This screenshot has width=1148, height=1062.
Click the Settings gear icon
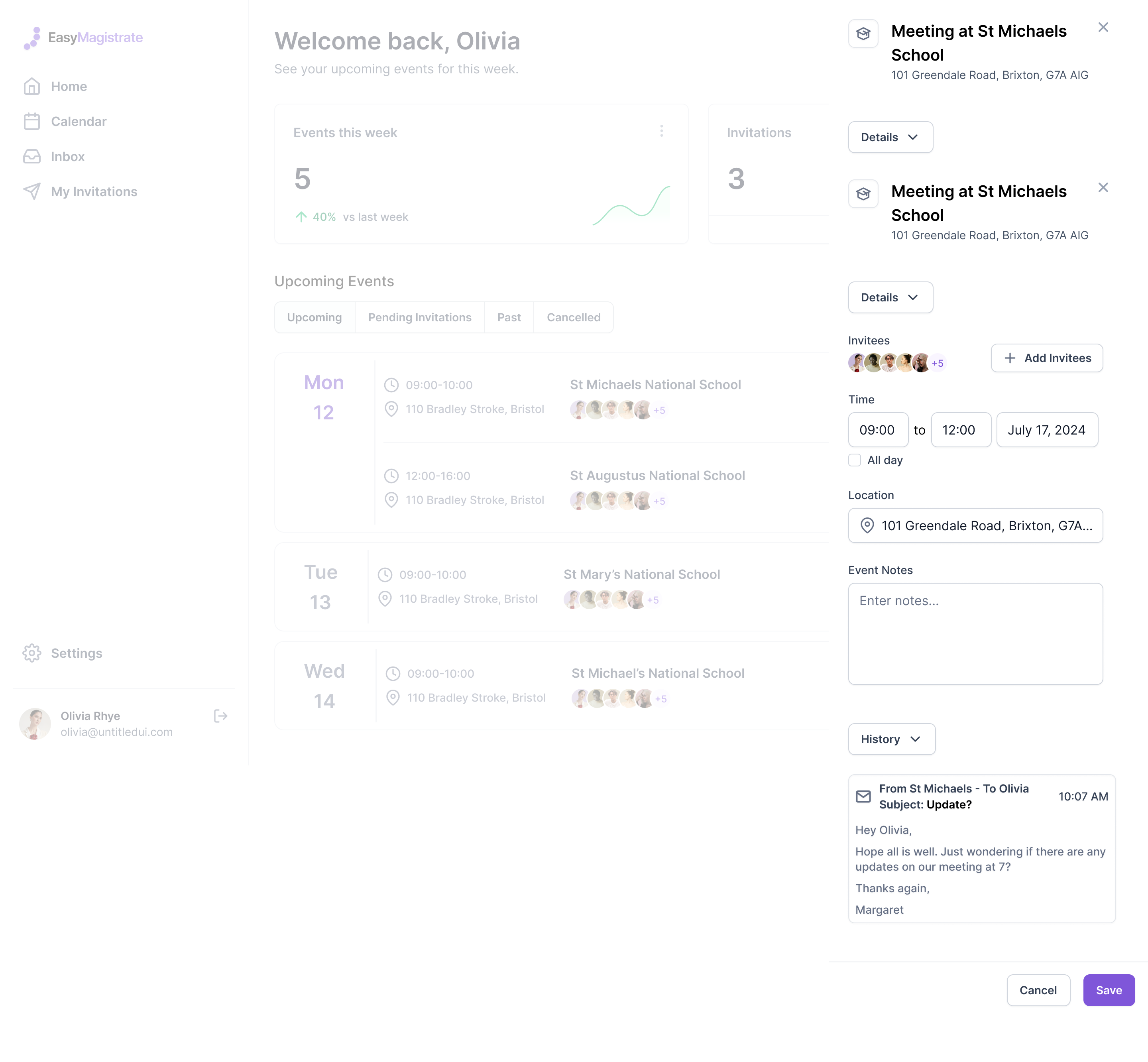[x=31, y=653]
